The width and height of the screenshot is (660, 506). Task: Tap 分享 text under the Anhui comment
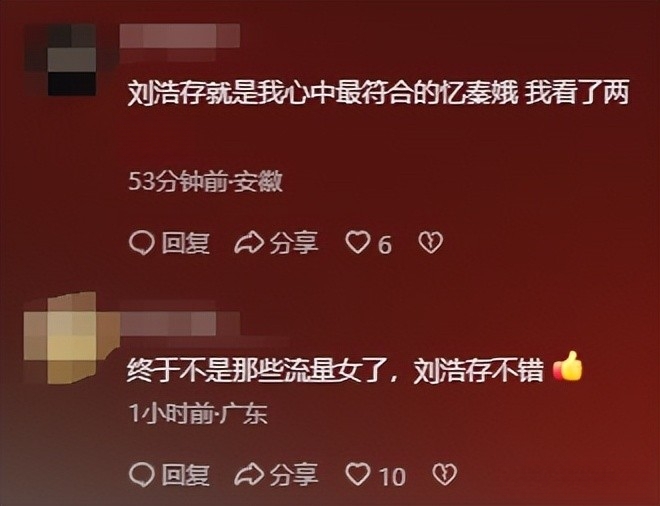[x=294, y=243]
